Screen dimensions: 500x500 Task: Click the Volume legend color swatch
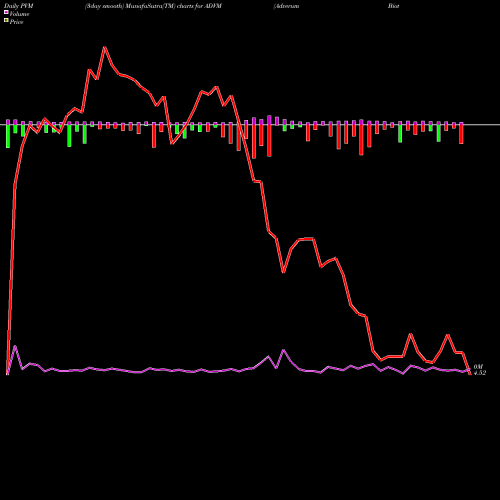click(6, 13)
